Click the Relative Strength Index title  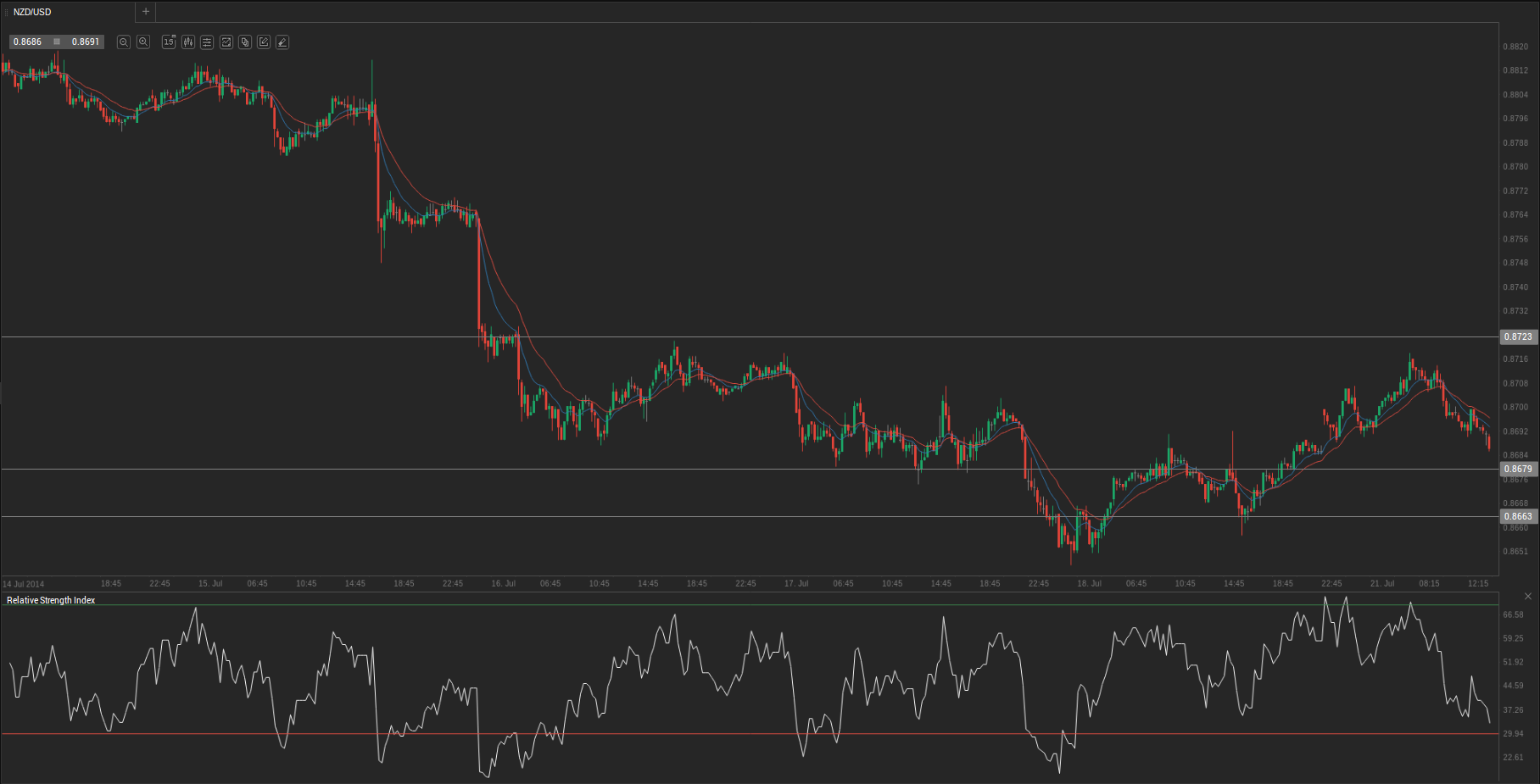pos(51,600)
